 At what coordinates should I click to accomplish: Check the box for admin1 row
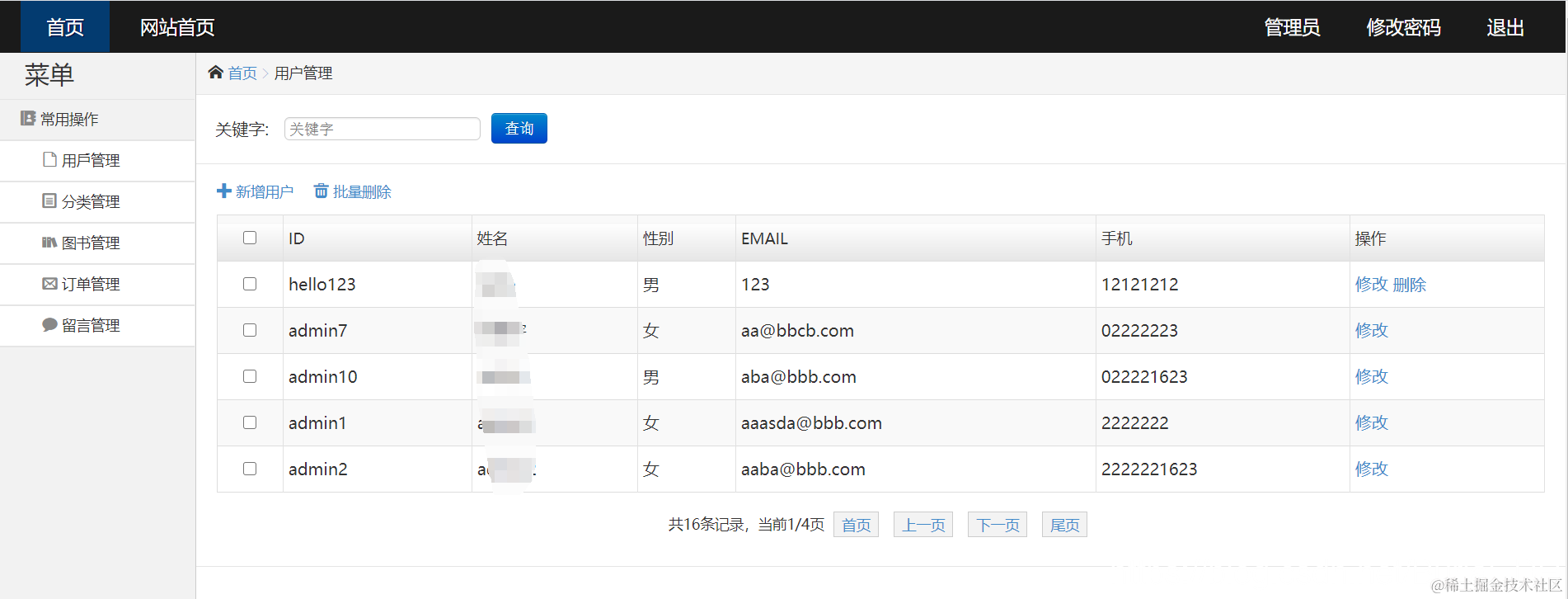(250, 422)
